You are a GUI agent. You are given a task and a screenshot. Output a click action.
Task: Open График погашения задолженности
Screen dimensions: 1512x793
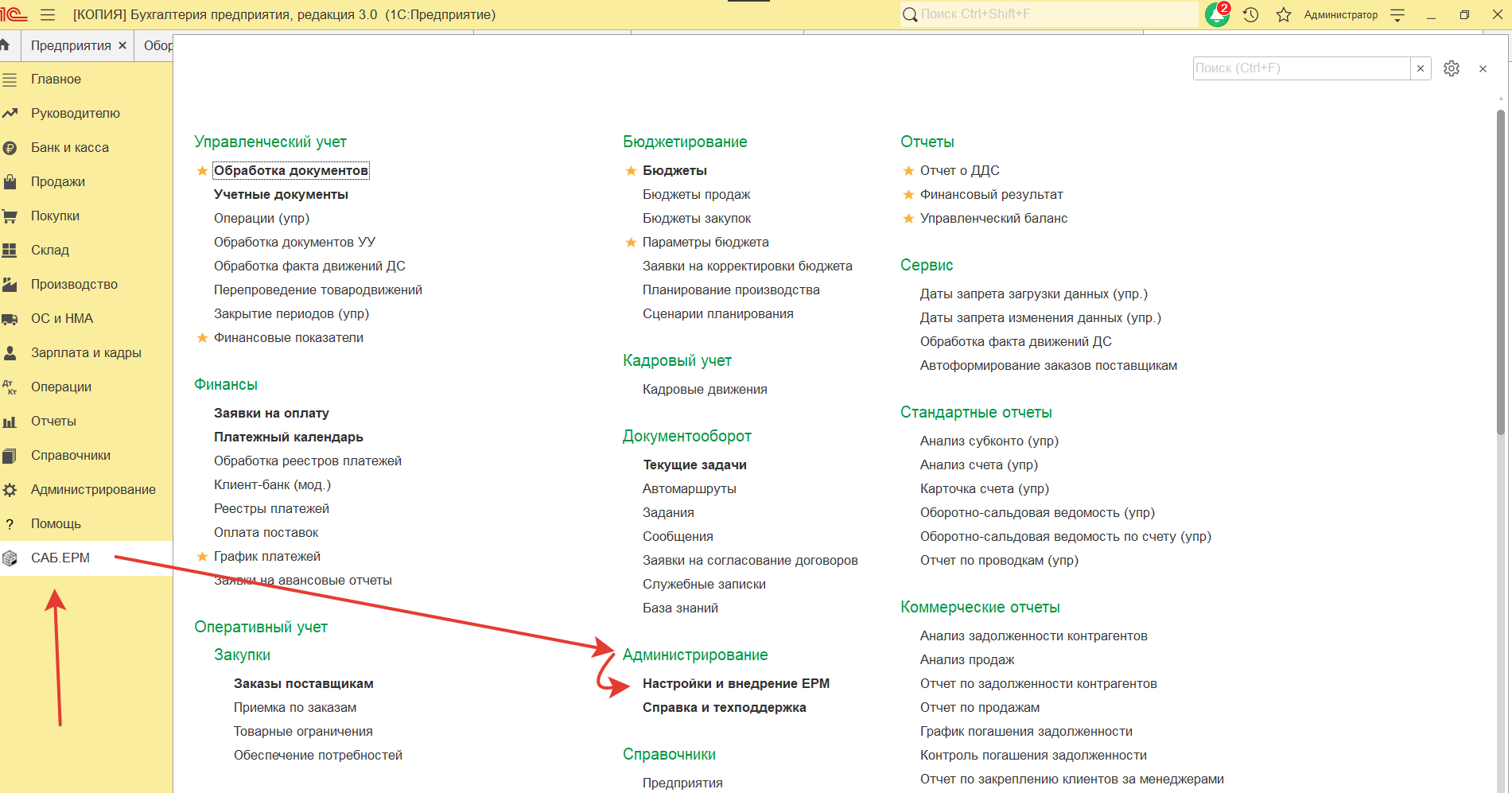[1026, 732]
